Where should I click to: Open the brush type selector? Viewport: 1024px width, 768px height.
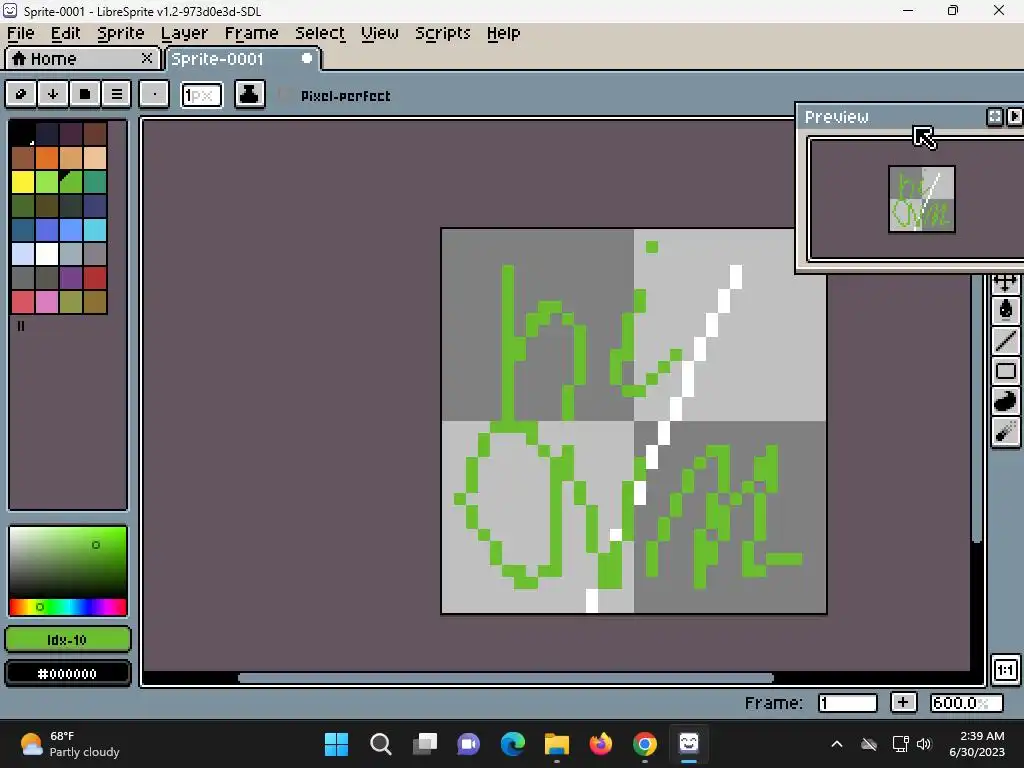pyautogui.click(x=154, y=95)
